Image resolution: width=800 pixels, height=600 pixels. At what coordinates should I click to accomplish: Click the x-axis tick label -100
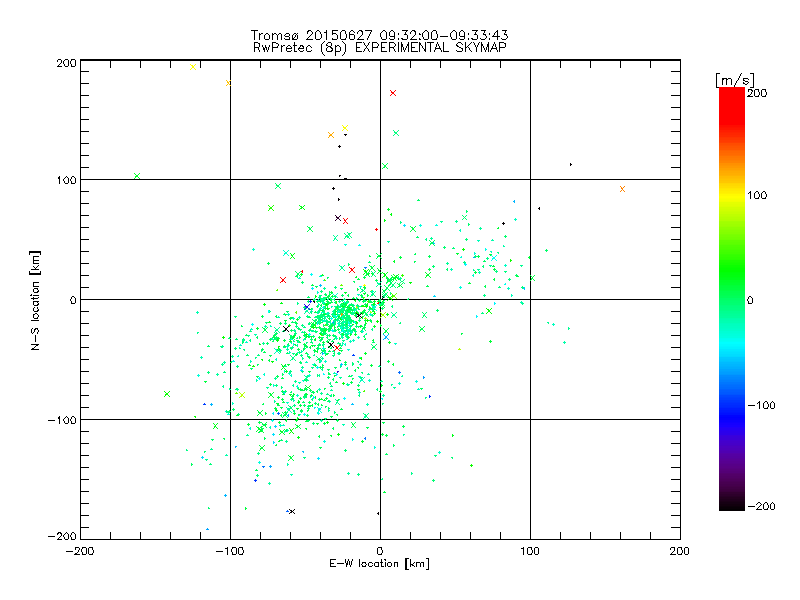point(230,551)
